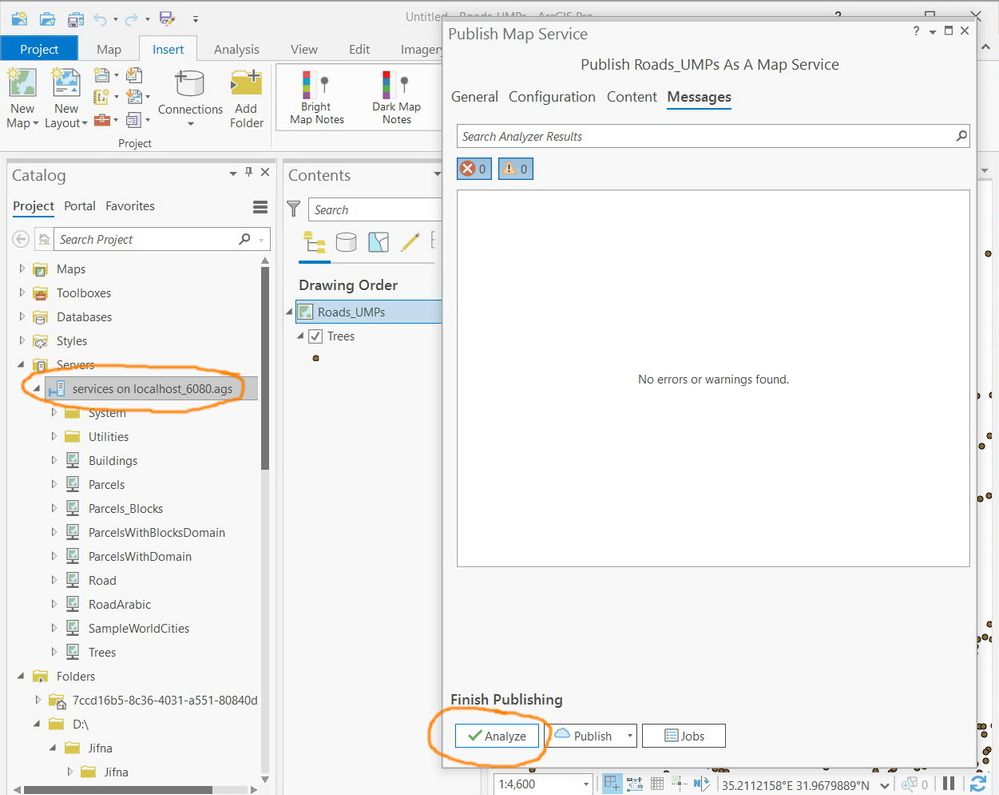Click the Analyze button
Screen dimensions: 999x795
497,736
